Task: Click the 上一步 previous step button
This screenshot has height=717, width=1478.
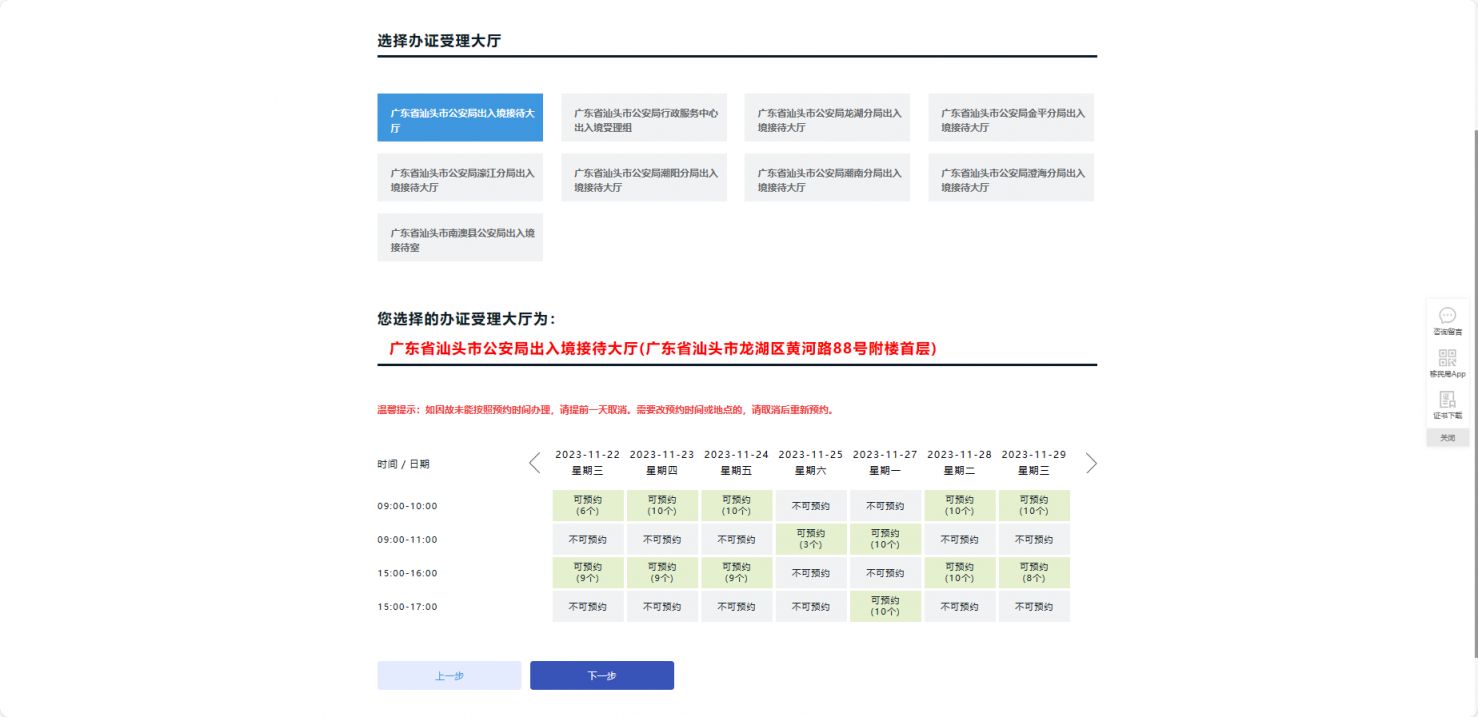Action: tap(448, 675)
